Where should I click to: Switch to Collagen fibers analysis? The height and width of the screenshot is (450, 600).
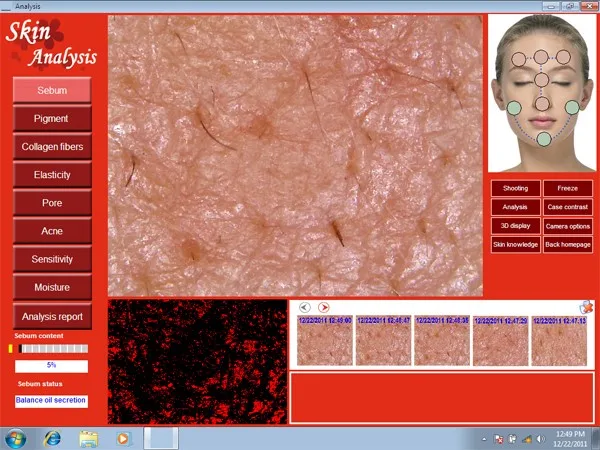[x=52, y=147]
